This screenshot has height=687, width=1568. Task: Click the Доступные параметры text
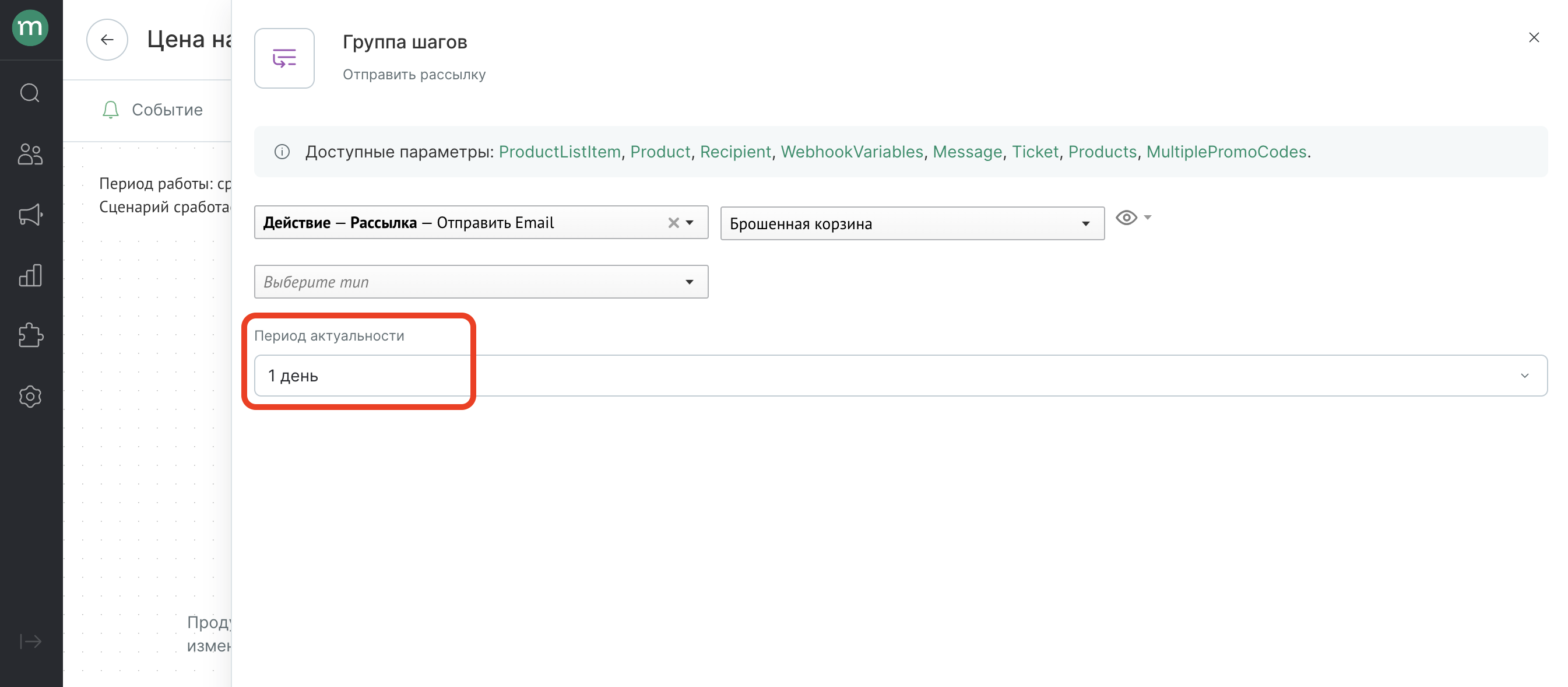pyautogui.click(x=399, y=152)
